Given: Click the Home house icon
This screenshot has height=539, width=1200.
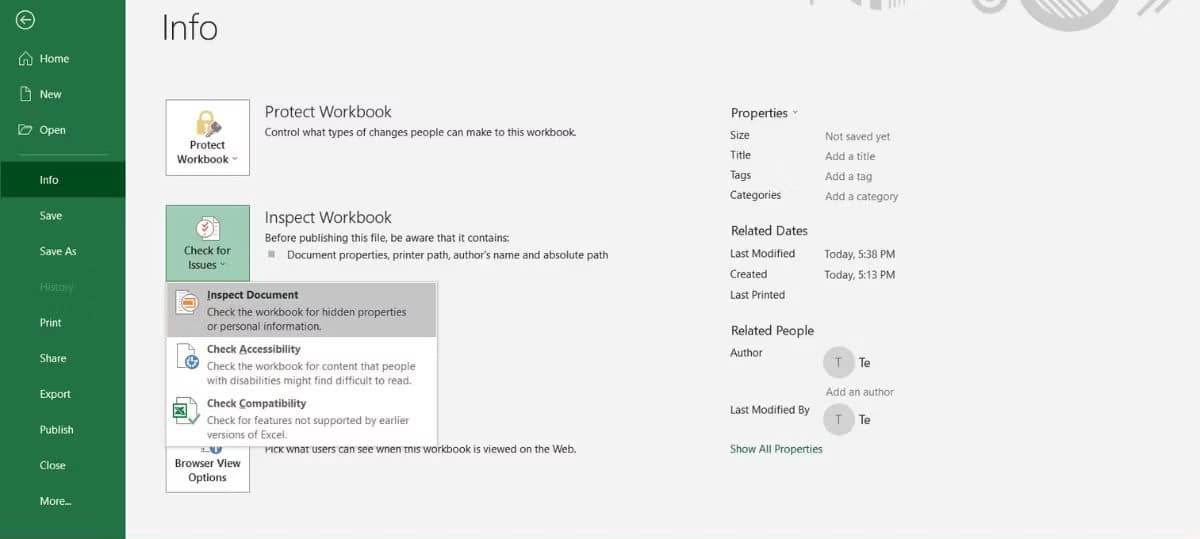Looking at the screenshot, I should coord(27,59).
